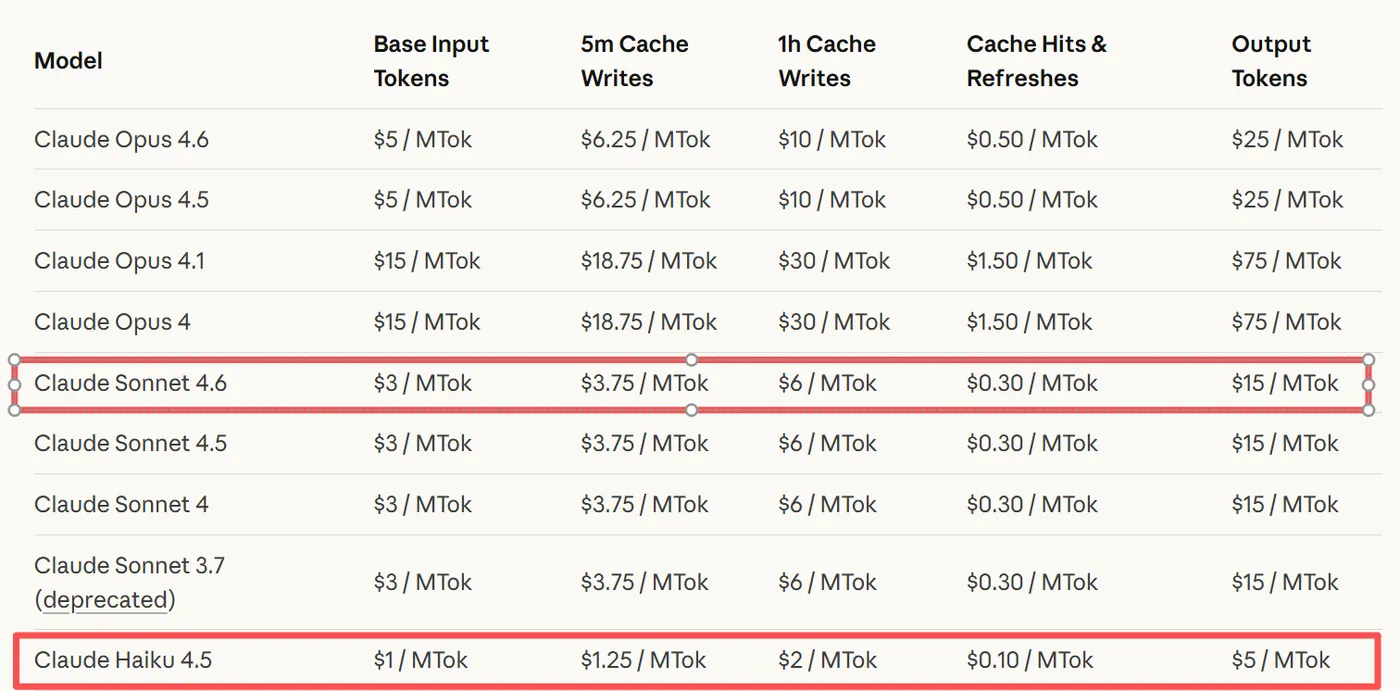
Task: Click the bottom-left handle of the selection box
Action: coord(14,409)
